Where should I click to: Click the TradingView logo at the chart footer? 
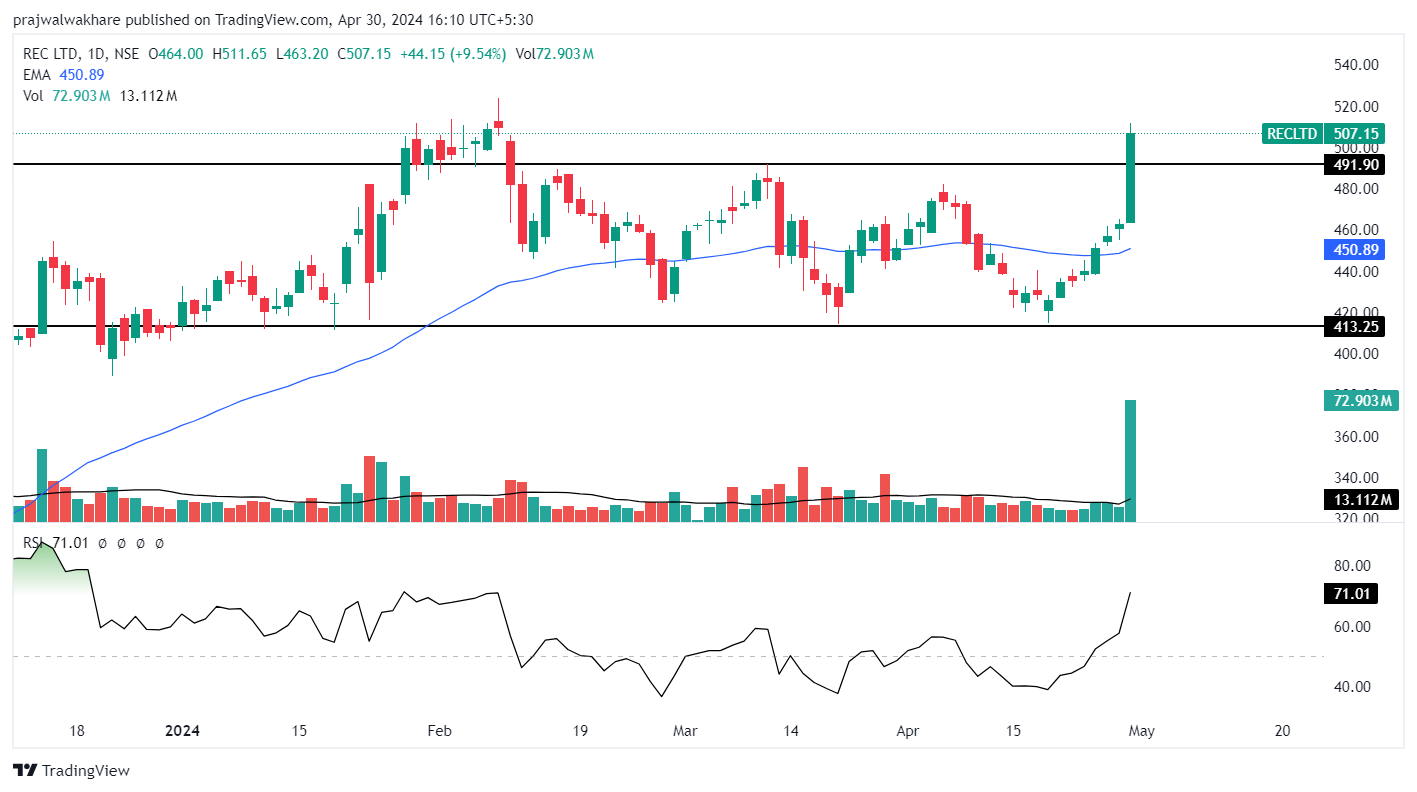click(71, 770)
